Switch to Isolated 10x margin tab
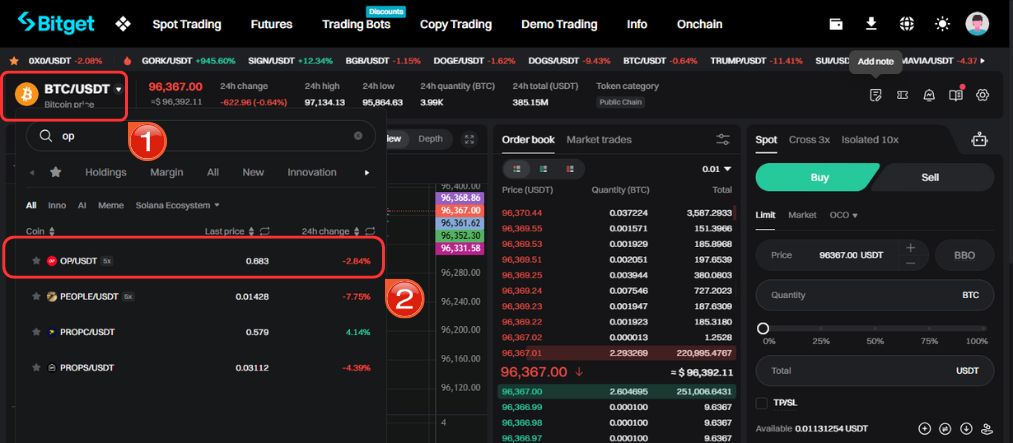The width and height of the screenshot is (1013, 443). point(870,139)
